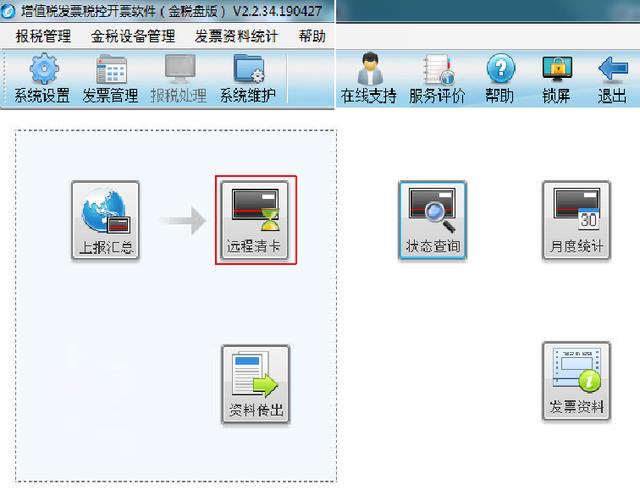
Task: Select 报税处理 monitor icon in toolbar
Action: pyautogui.click(x=179, y=78)
